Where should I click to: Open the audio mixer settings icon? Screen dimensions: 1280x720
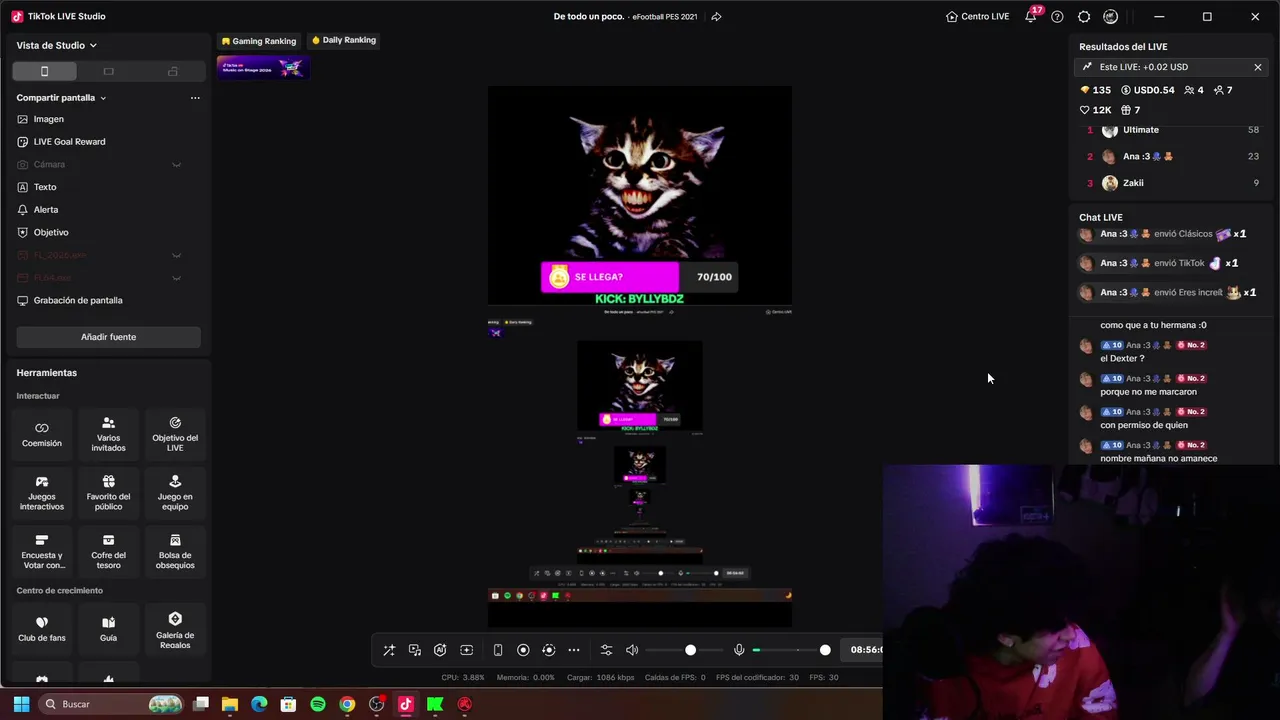click(606, 650)
